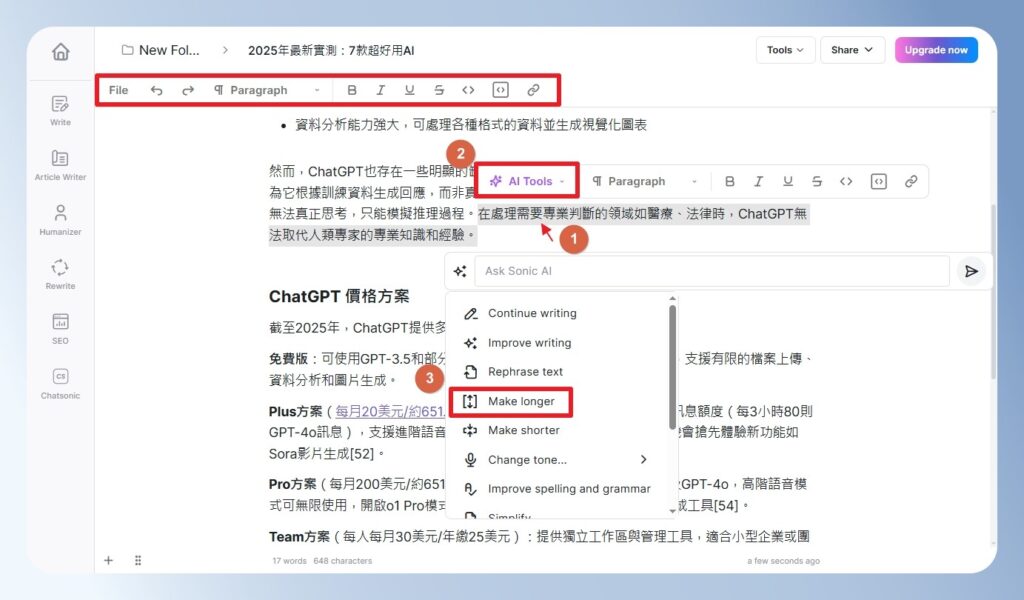Viewport: 1024px width, 600px height.
Task: Open the Tools dropdown
Action: 785,50
